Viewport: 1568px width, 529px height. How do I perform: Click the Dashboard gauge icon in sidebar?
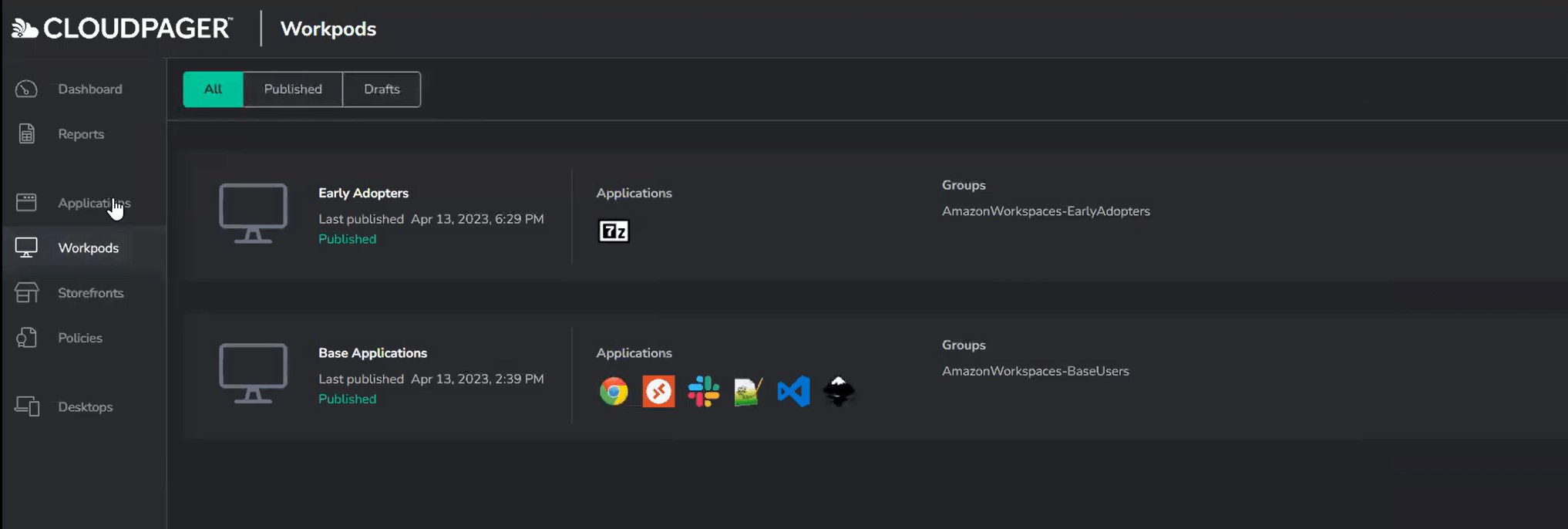point(26,89)
